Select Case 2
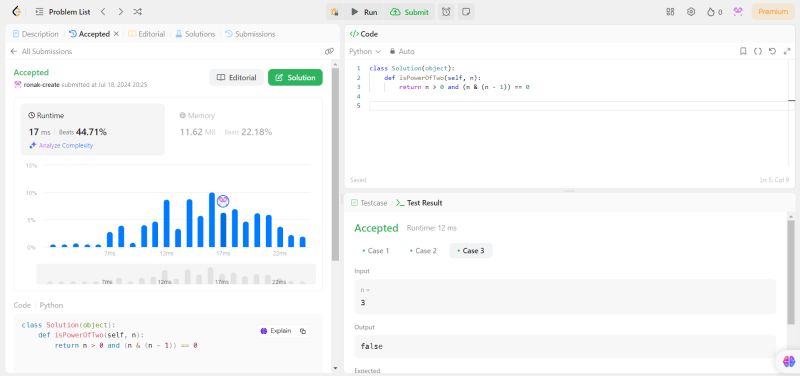This screenshot has width=800, height=376. pos(423,250)
